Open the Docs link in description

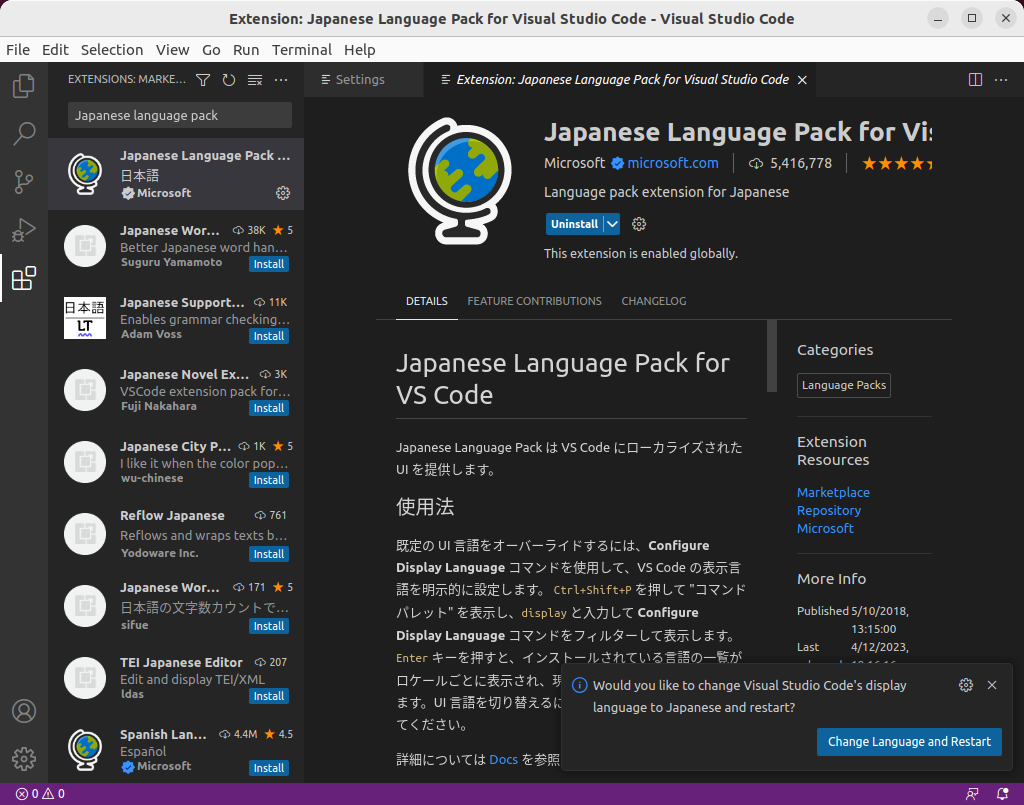click(x=503, y=759)
